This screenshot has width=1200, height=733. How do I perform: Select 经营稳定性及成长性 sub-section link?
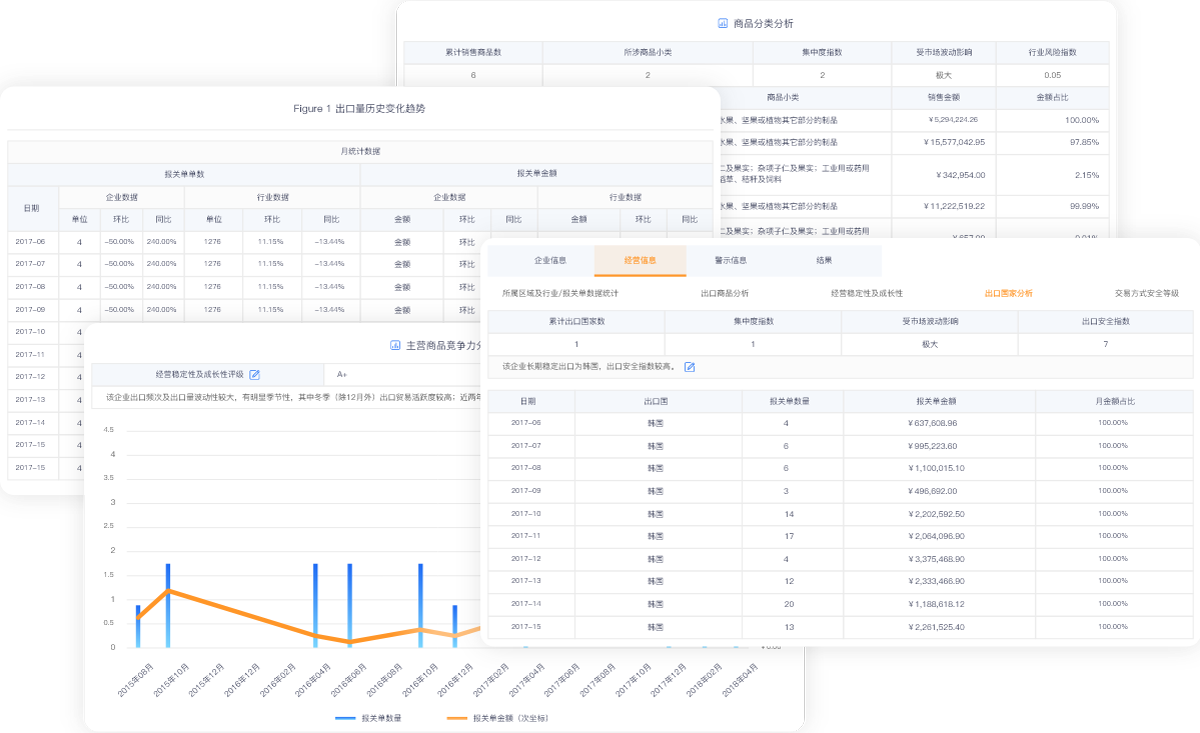pyautogui.click(x=866, y=293)
